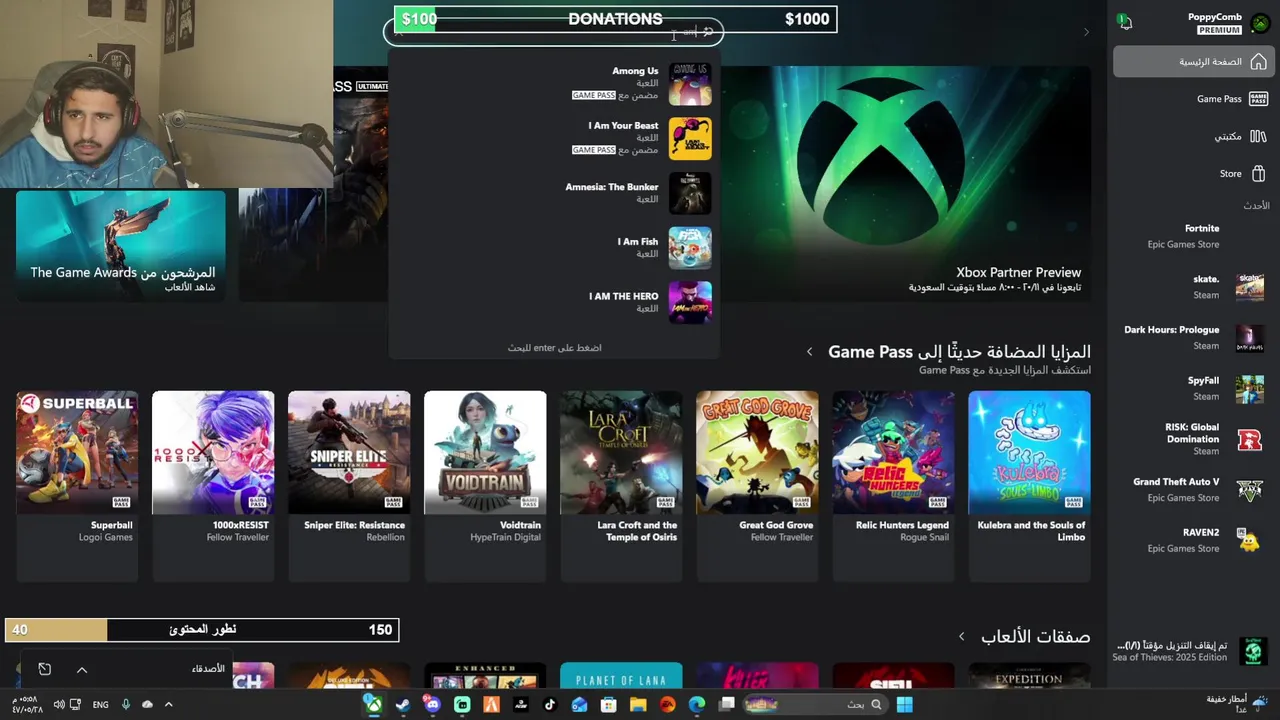Expand the system tray hidden icons chevron
This screenshot has height=720, width=1280.
168,705
